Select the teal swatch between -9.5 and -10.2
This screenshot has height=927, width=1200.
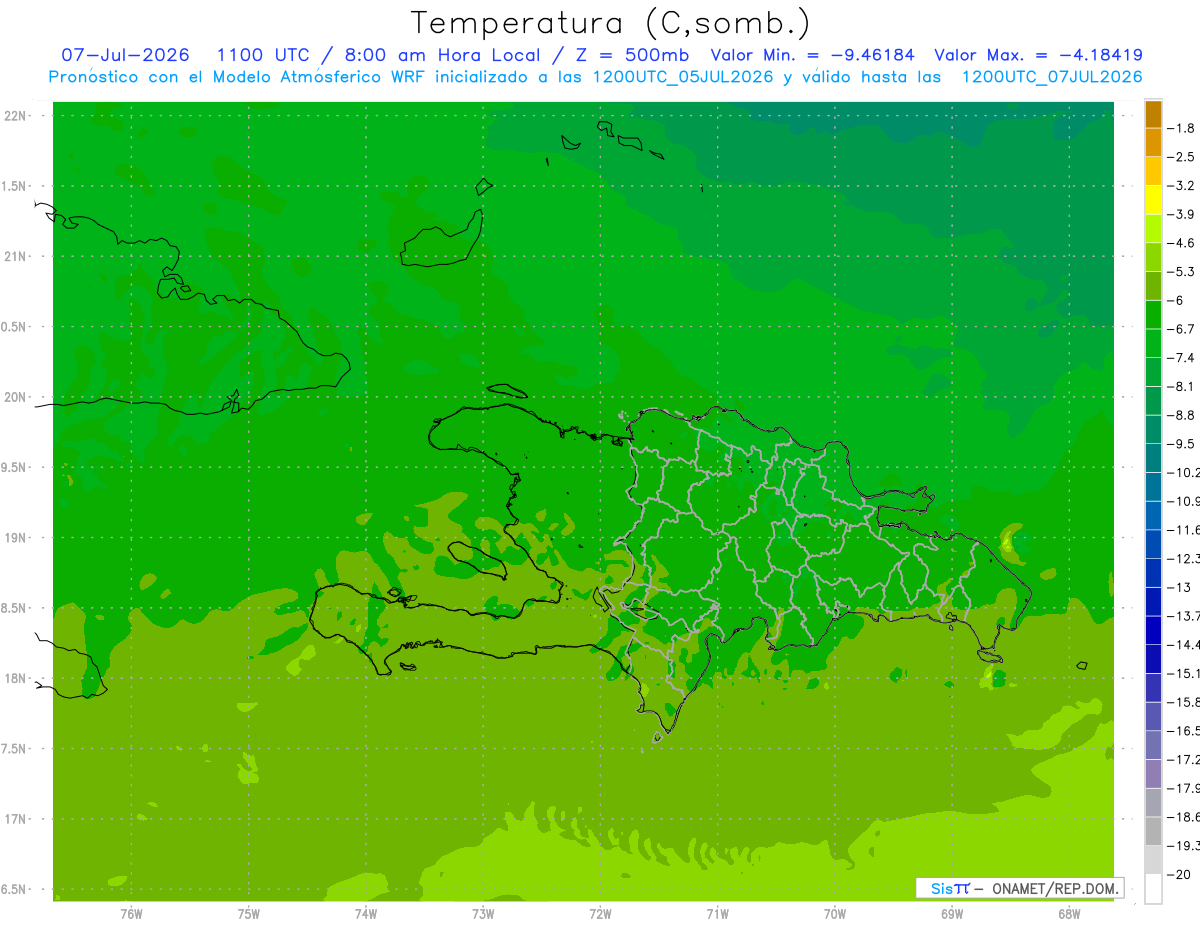click(1153, 458)
